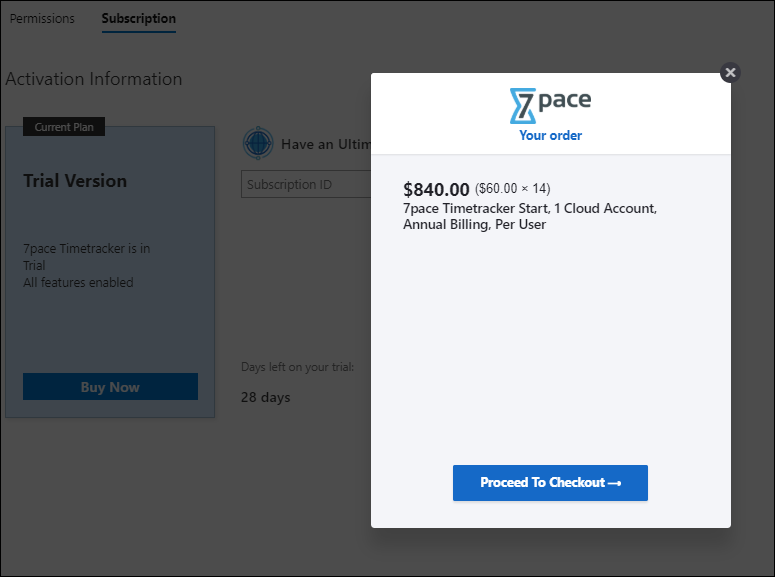Screen dimensions: 775x577
Task: Switch to the Permissions tab
Action: (x=42, y=19)
